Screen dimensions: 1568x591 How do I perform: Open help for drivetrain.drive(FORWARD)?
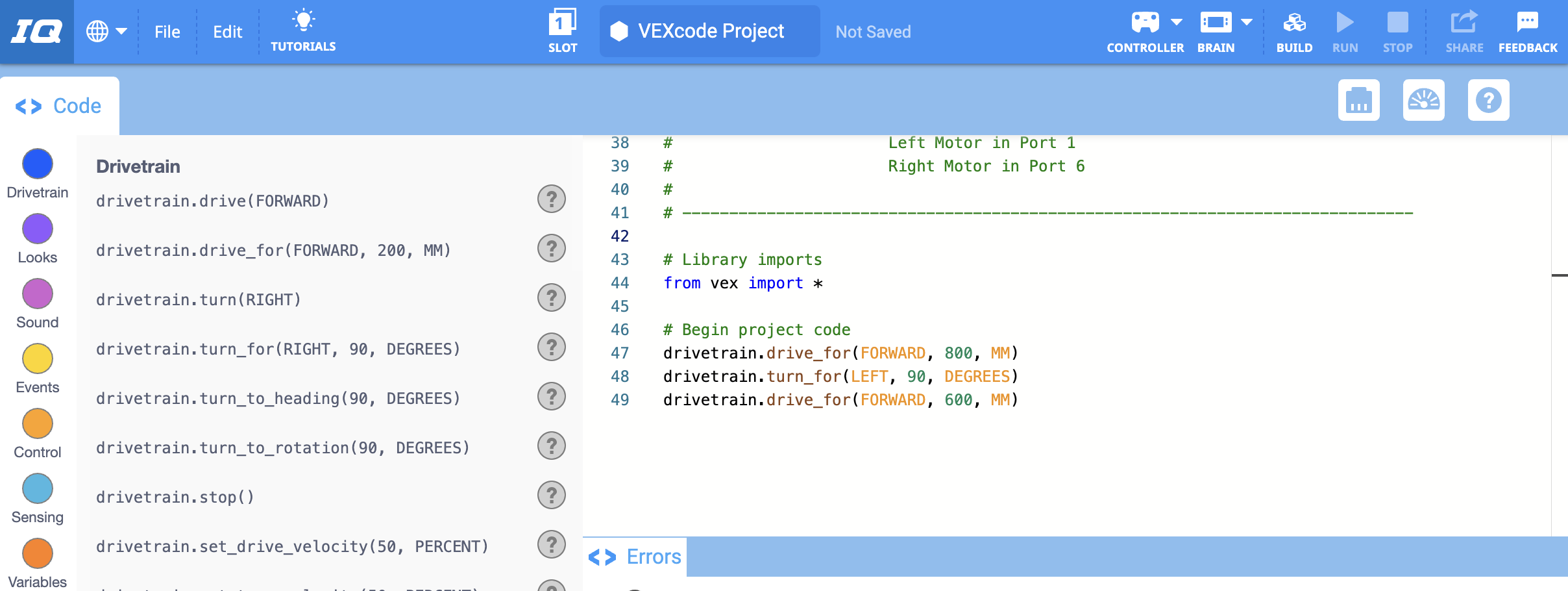coord(551,199)
